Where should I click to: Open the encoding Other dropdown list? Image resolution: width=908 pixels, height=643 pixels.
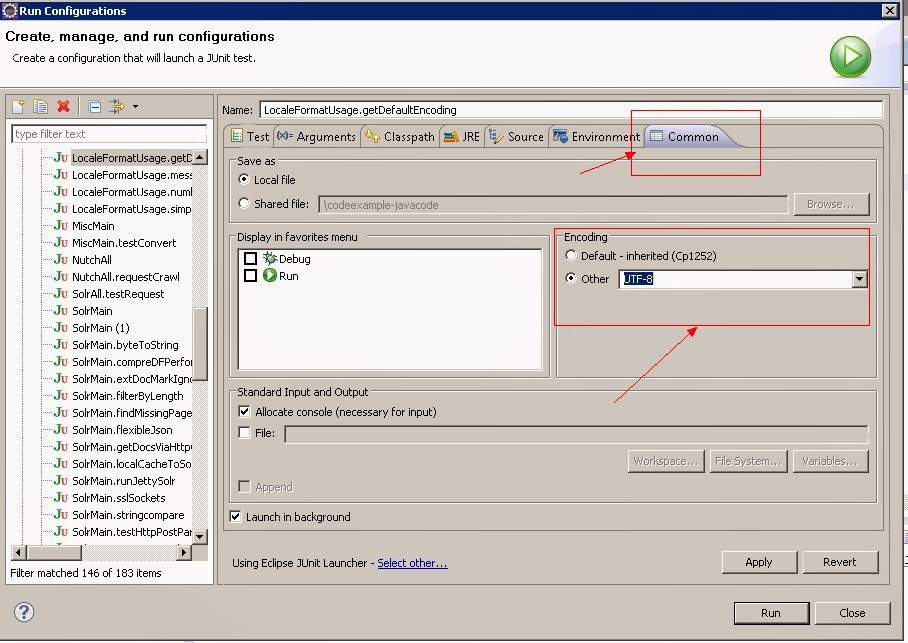859,279
